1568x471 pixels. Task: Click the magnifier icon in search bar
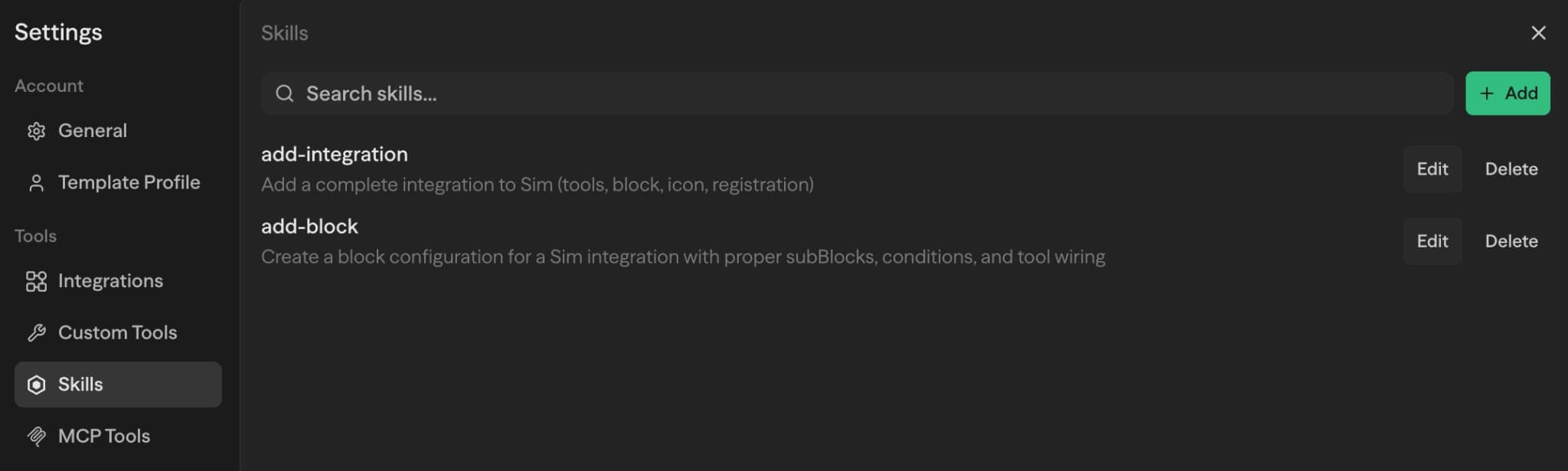[285, 93]
